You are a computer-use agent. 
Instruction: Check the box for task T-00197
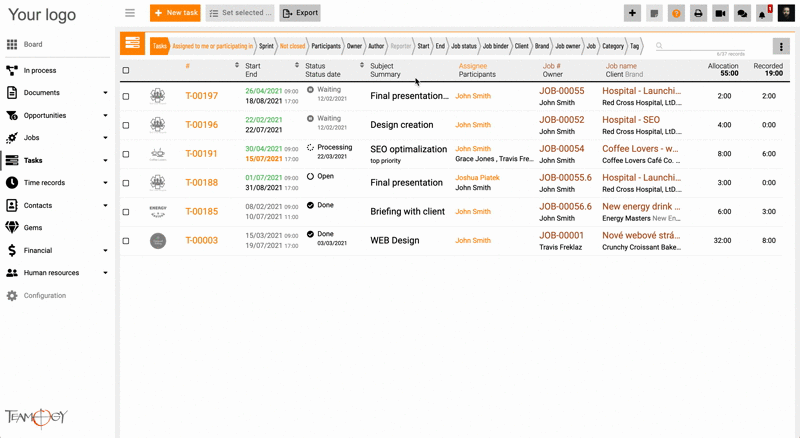tap(126, 96)
